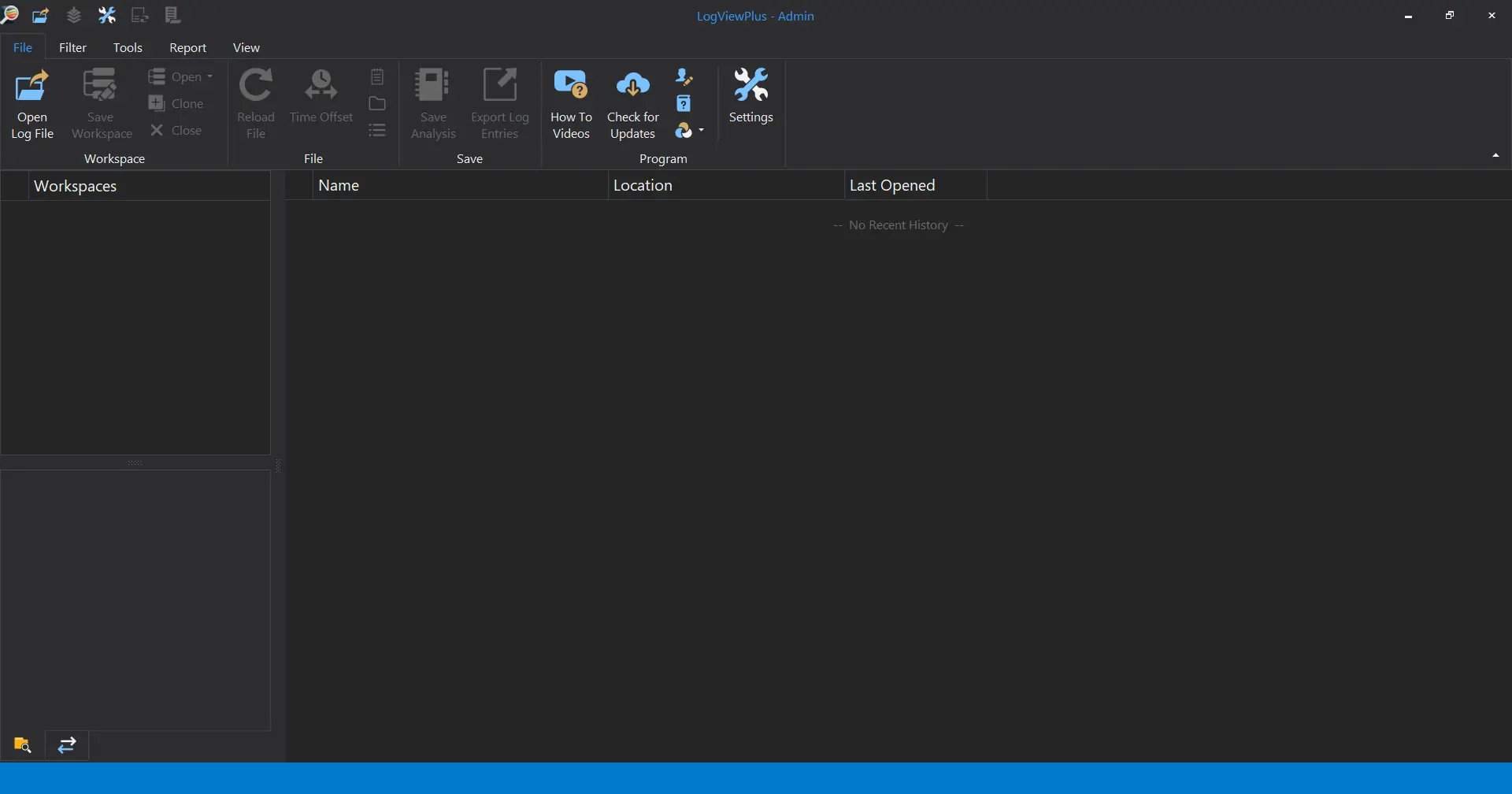
Task: Click the Workspaces panel header
Action: pyautogui.click(x=150, y=186)
